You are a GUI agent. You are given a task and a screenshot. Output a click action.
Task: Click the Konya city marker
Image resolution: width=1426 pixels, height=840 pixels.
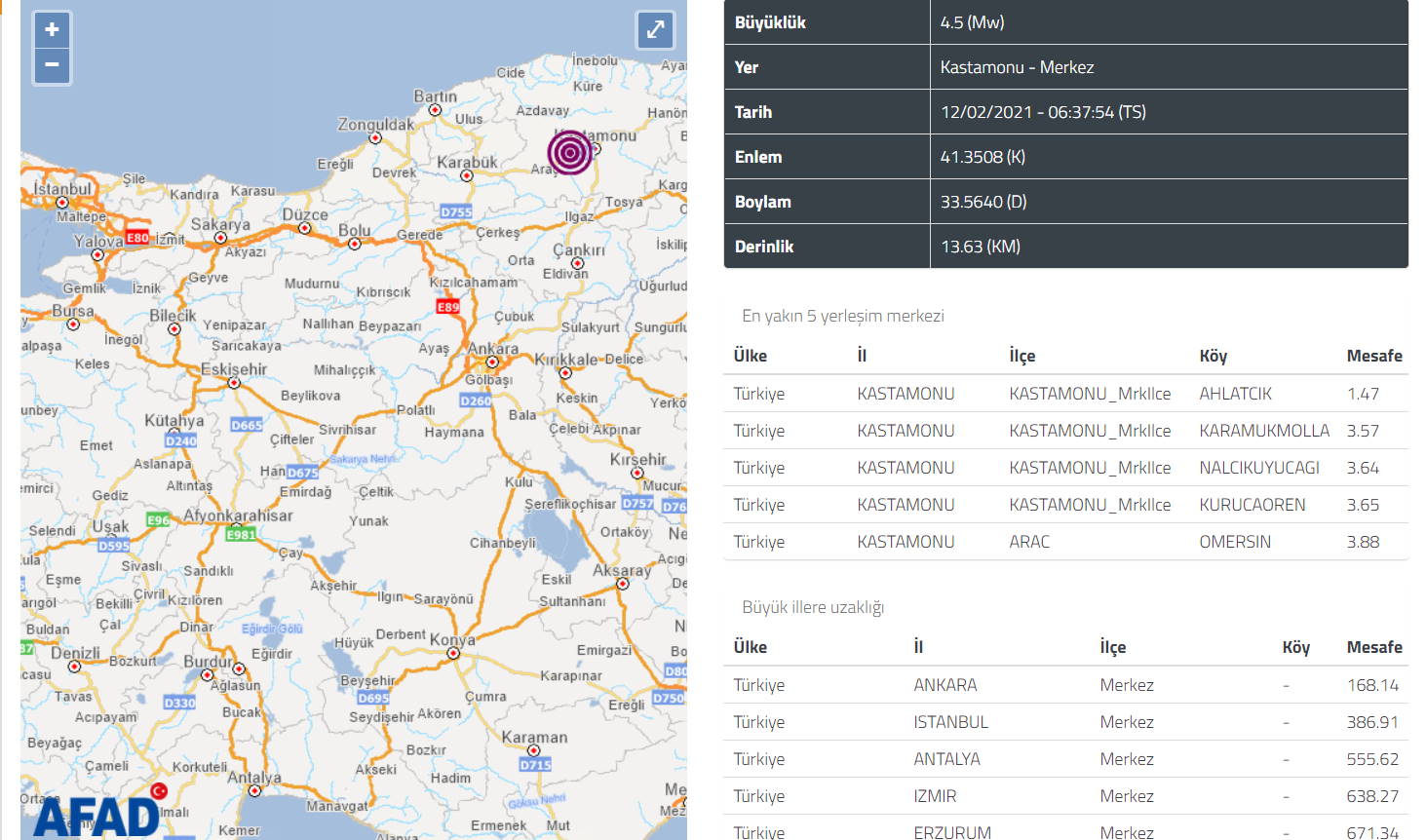click(453, 653)
